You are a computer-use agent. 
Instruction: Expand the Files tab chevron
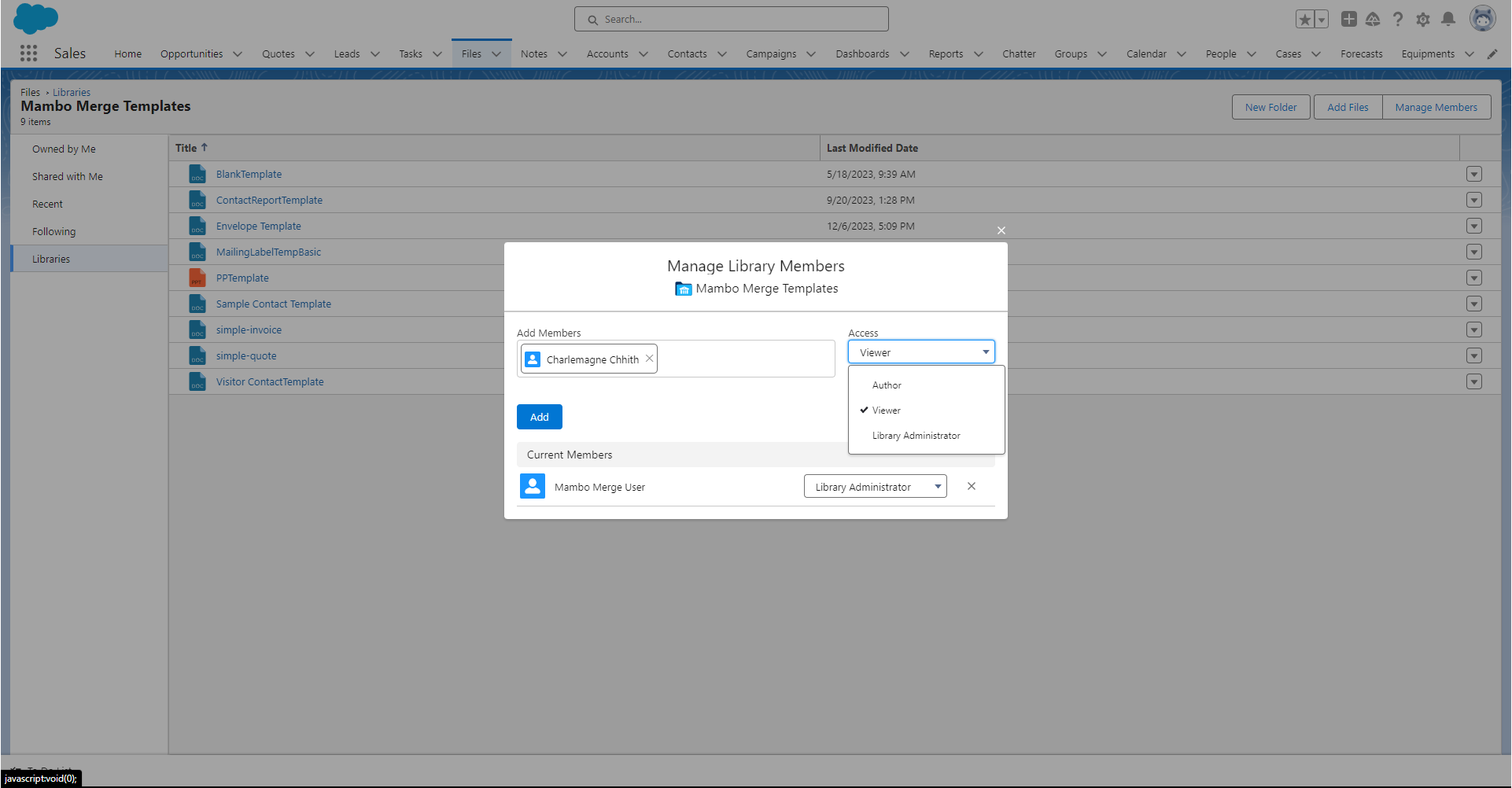(496, 53)
